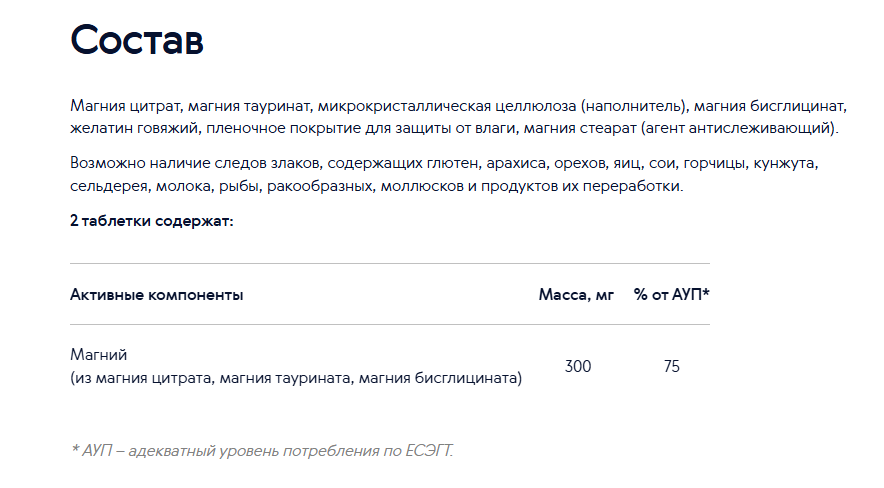Click the text '2 таблетки содержат:'
Viewport: 884px width, 488px height.
pos(152,221)
